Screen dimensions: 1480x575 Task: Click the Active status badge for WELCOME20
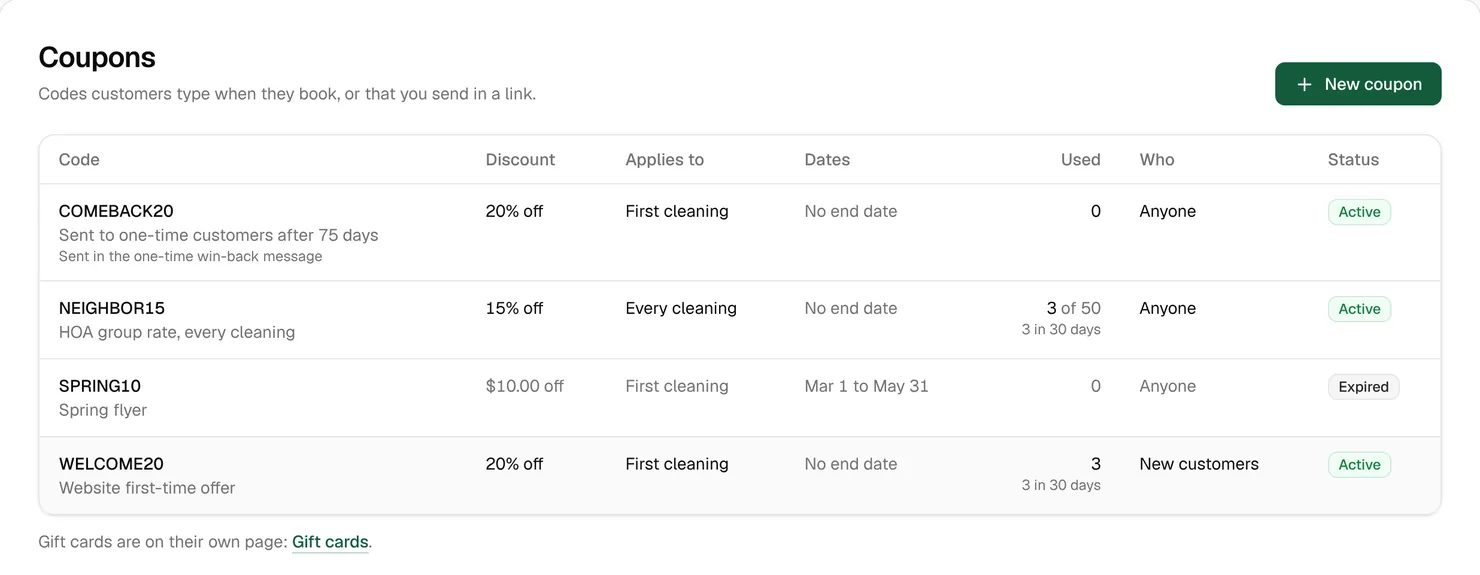[x=1359, y=465]
